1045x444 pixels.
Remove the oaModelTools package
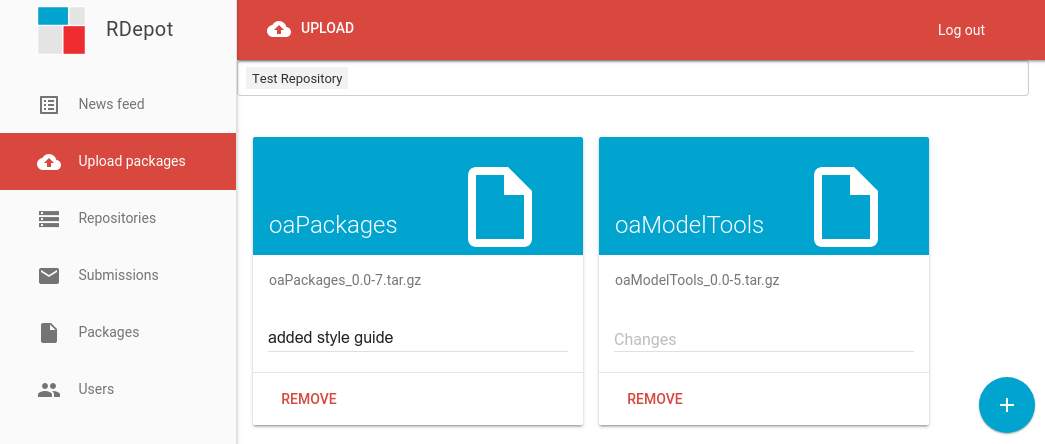click(654, 399)
